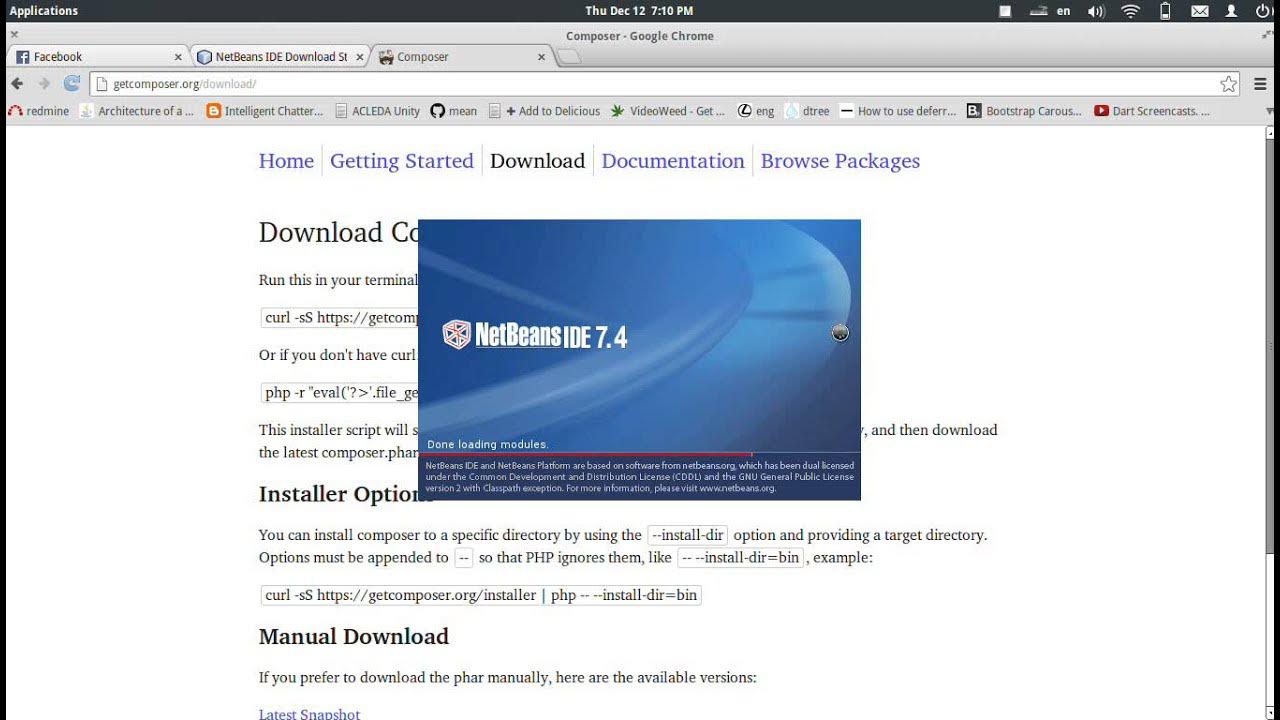Screen dimensions: 1280x720
Task: Click the 'Manual Download' heading
Action: pos(354,636)
